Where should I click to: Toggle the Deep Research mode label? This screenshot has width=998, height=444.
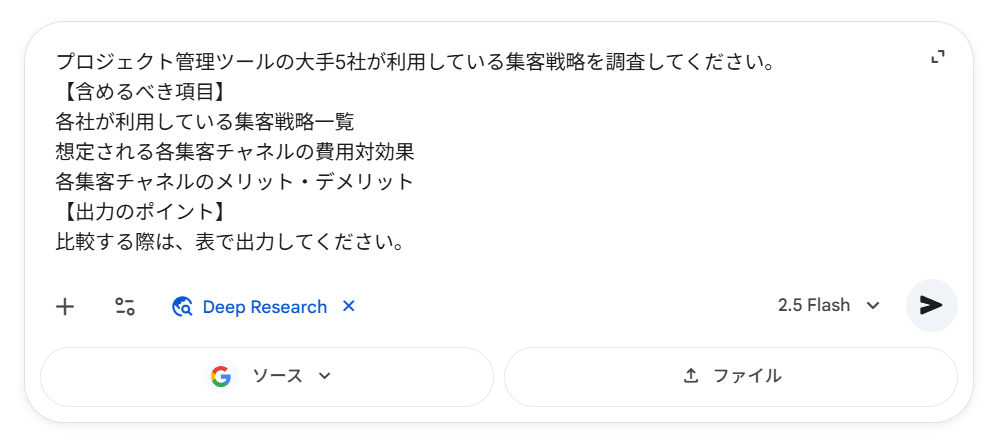click(264, 307)
